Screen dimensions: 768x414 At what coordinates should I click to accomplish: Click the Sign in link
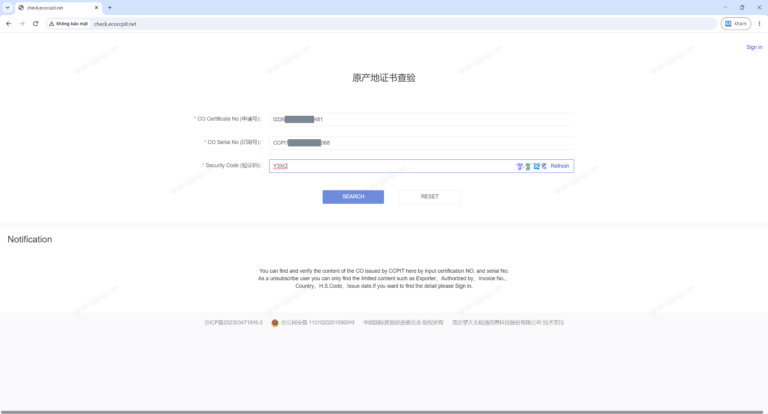point(754,47)
